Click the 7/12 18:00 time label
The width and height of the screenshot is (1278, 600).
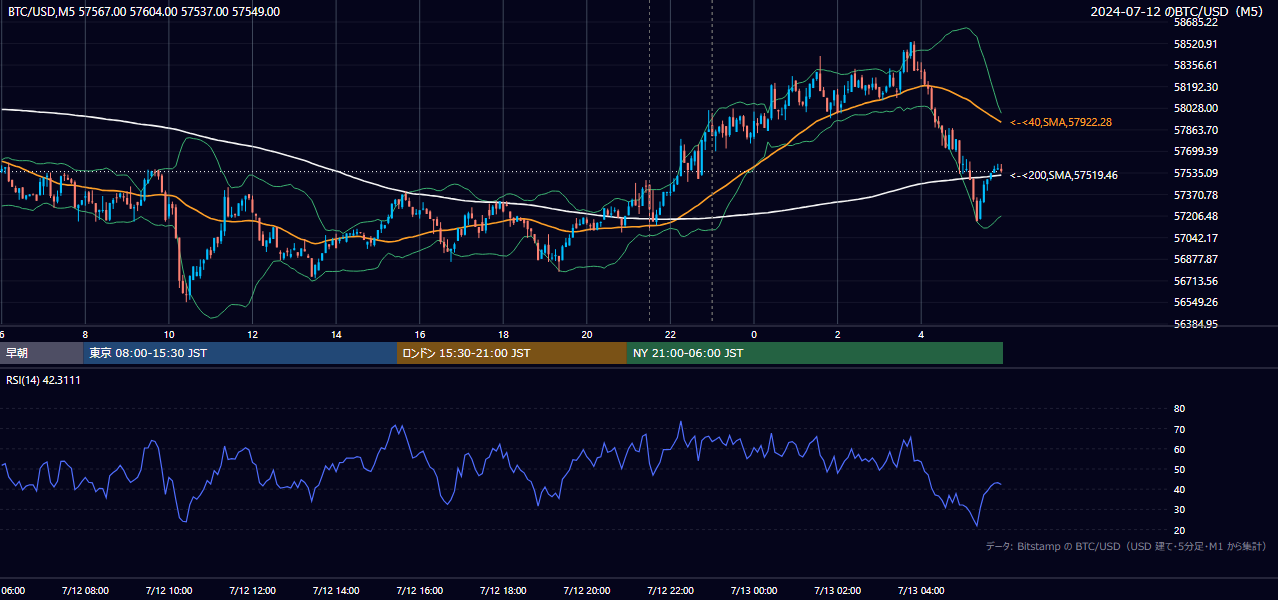[x=503, y=591]
